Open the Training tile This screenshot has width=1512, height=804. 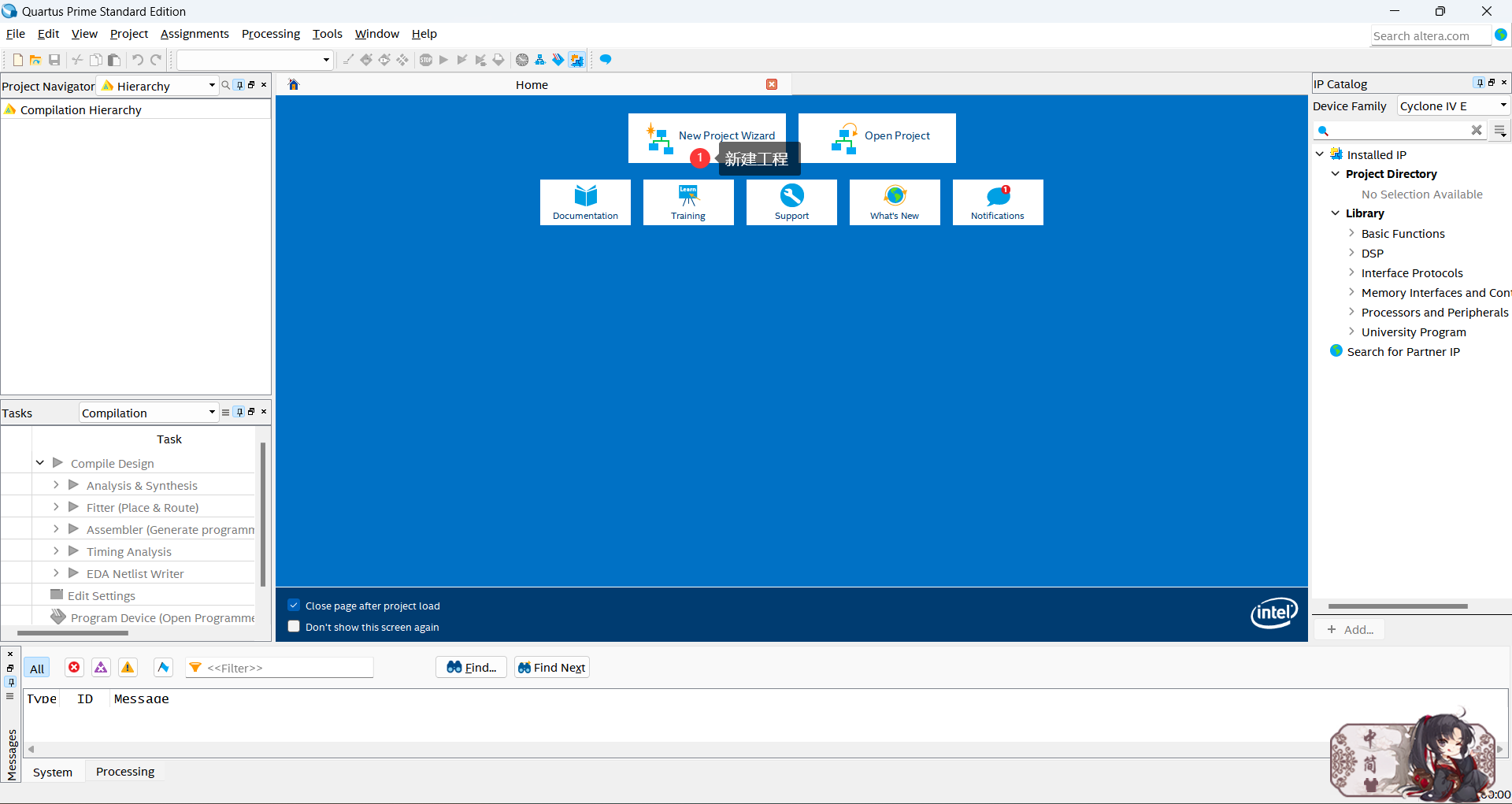[x=688, y=202]
